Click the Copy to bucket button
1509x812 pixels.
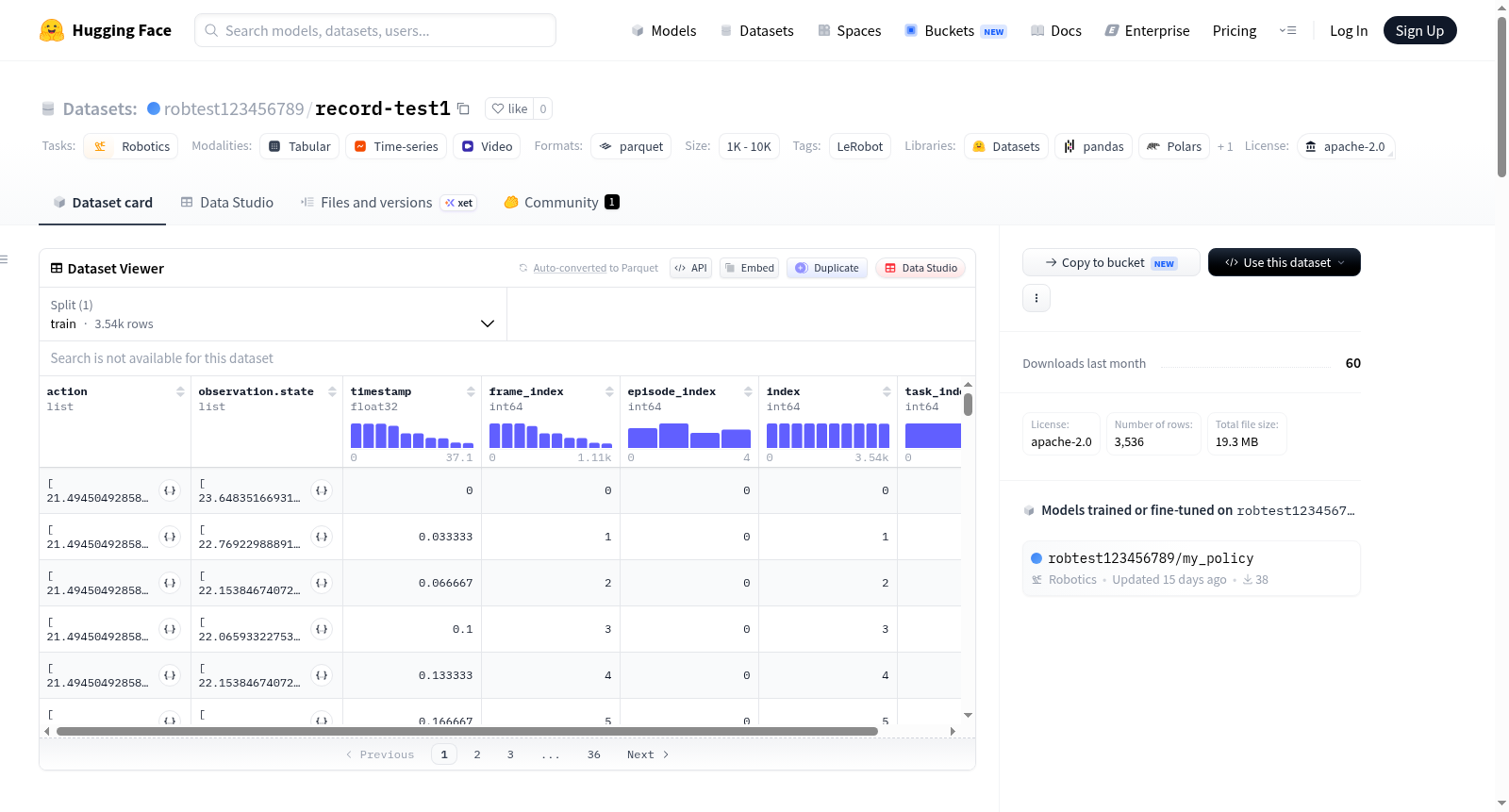(1111, 262)
